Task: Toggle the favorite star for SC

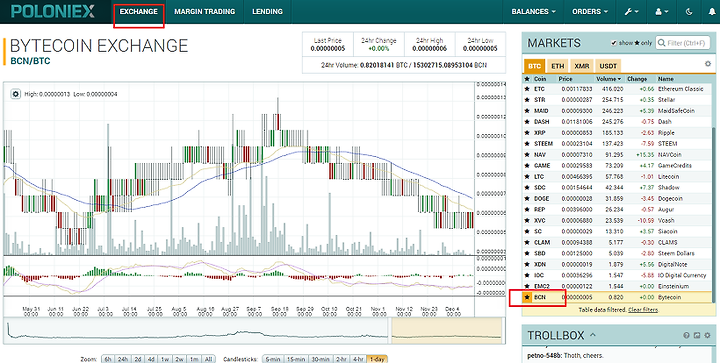Action: (527, 232)
